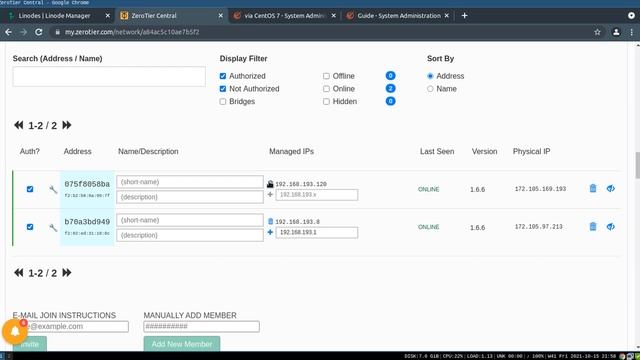This screenshot has height=360, width=640.
Task: Switch to Linodes | Linode Manager tab
Action: tap(54, 16)
